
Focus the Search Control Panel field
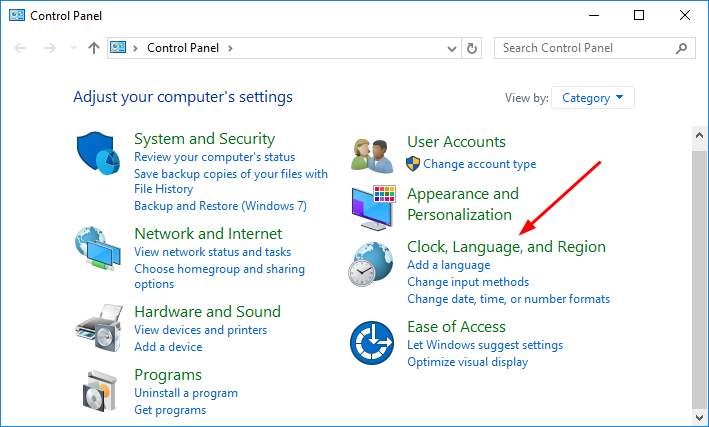(x=595, y=48)
